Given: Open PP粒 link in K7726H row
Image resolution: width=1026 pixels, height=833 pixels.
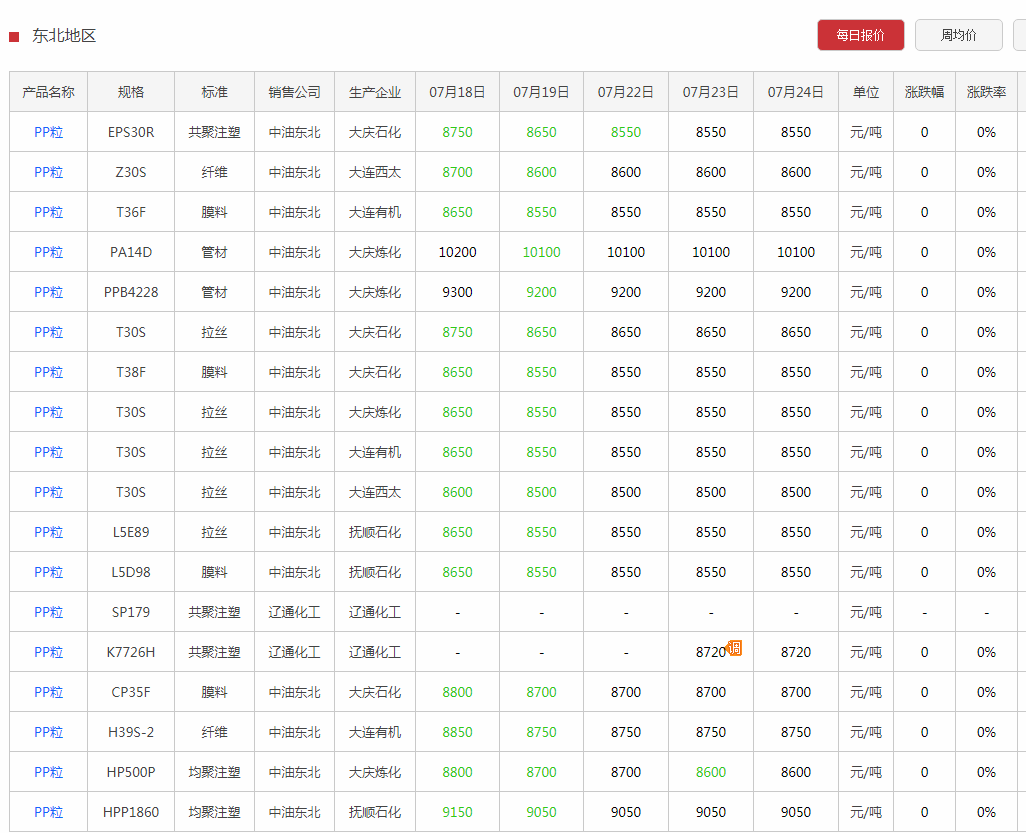Looking at the screenshot, I should click(48, 652).
